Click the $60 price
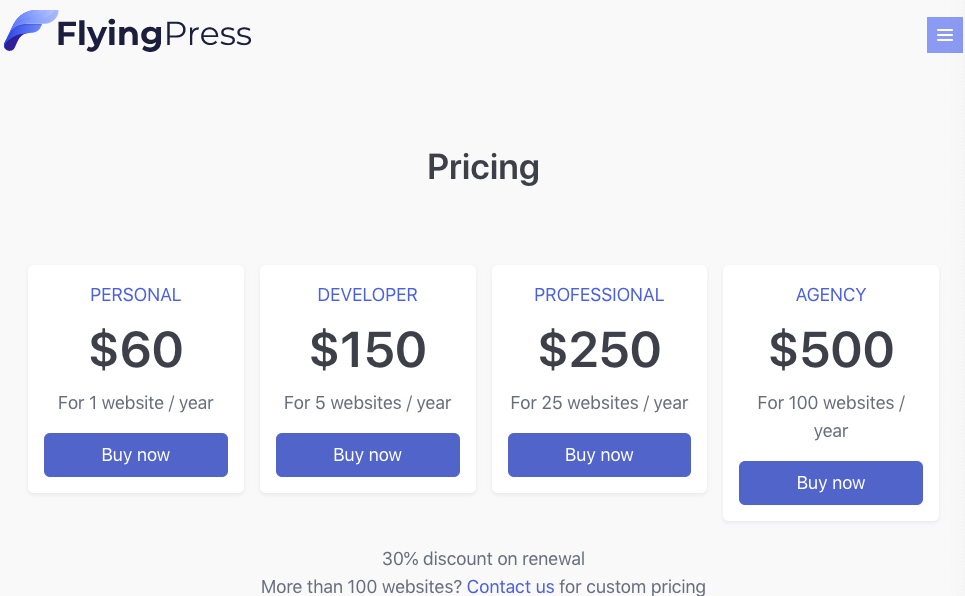 136,350
